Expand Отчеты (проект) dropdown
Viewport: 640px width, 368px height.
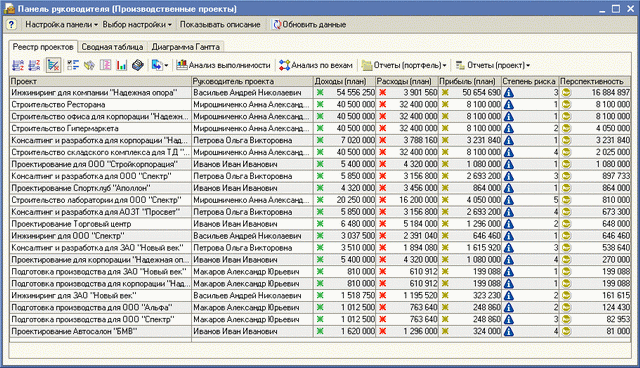tap(493, 65)
